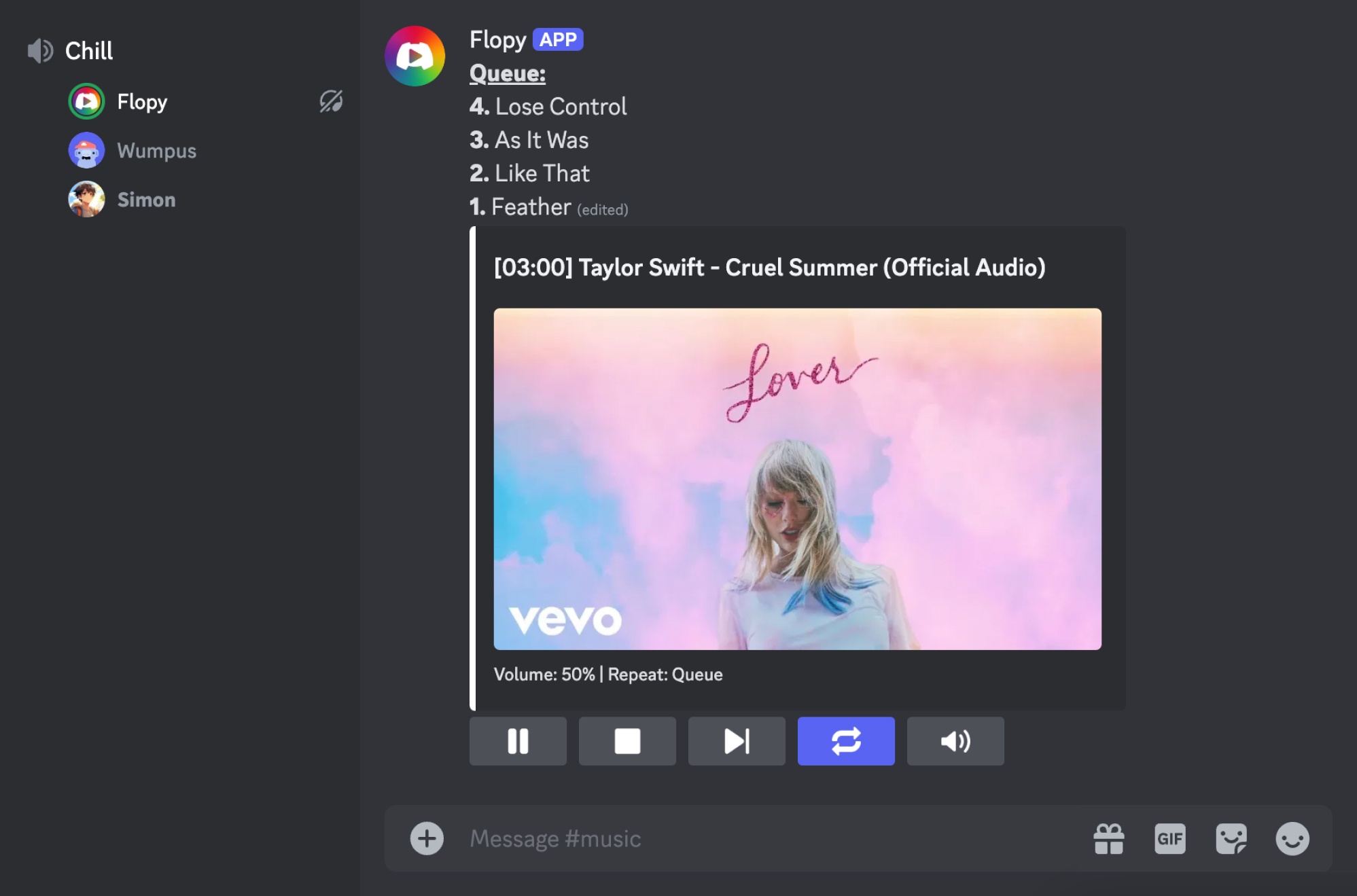Click the Lover album thumbnail
The image size is (1357, 896).
(797, 479)
